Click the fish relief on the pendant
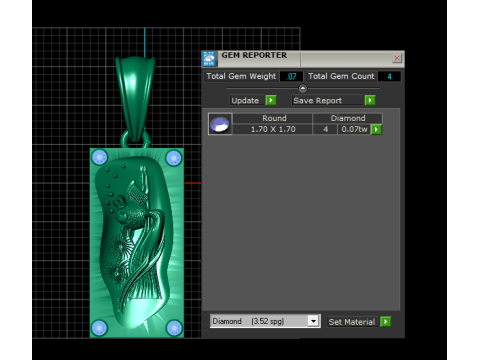 [132, 213]
